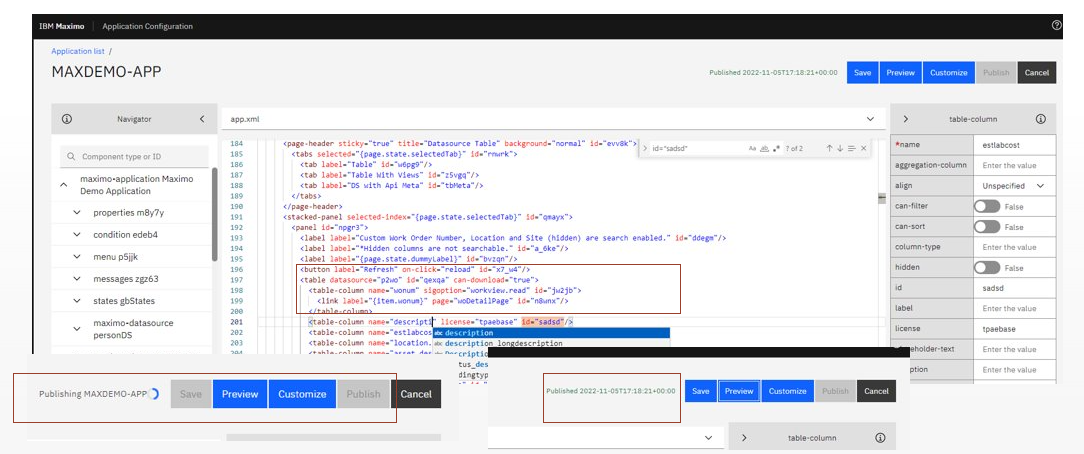Toggle the replace chevron in the find widget

(645, 149)
